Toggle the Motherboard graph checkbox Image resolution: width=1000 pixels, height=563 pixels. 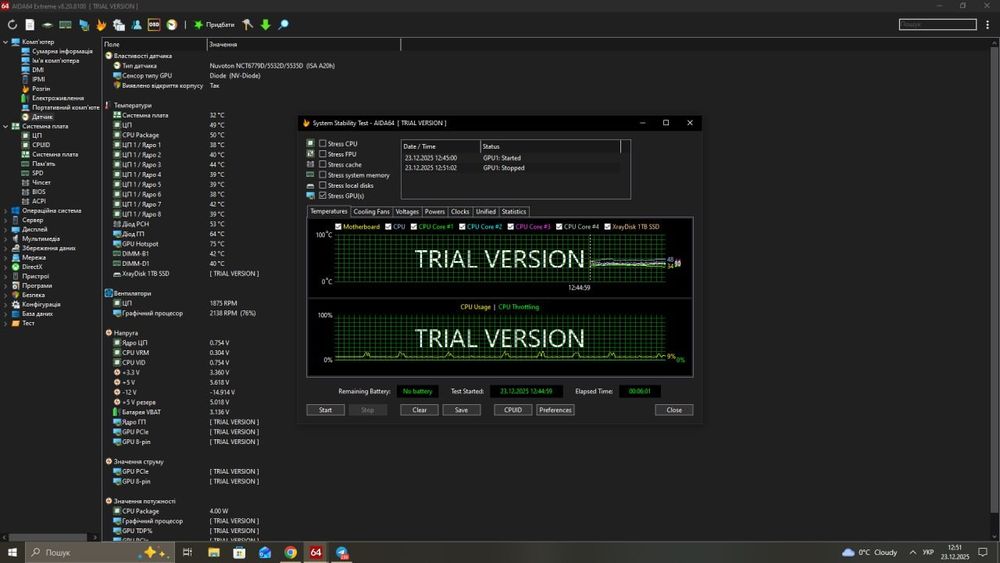[x=339, y=227]
